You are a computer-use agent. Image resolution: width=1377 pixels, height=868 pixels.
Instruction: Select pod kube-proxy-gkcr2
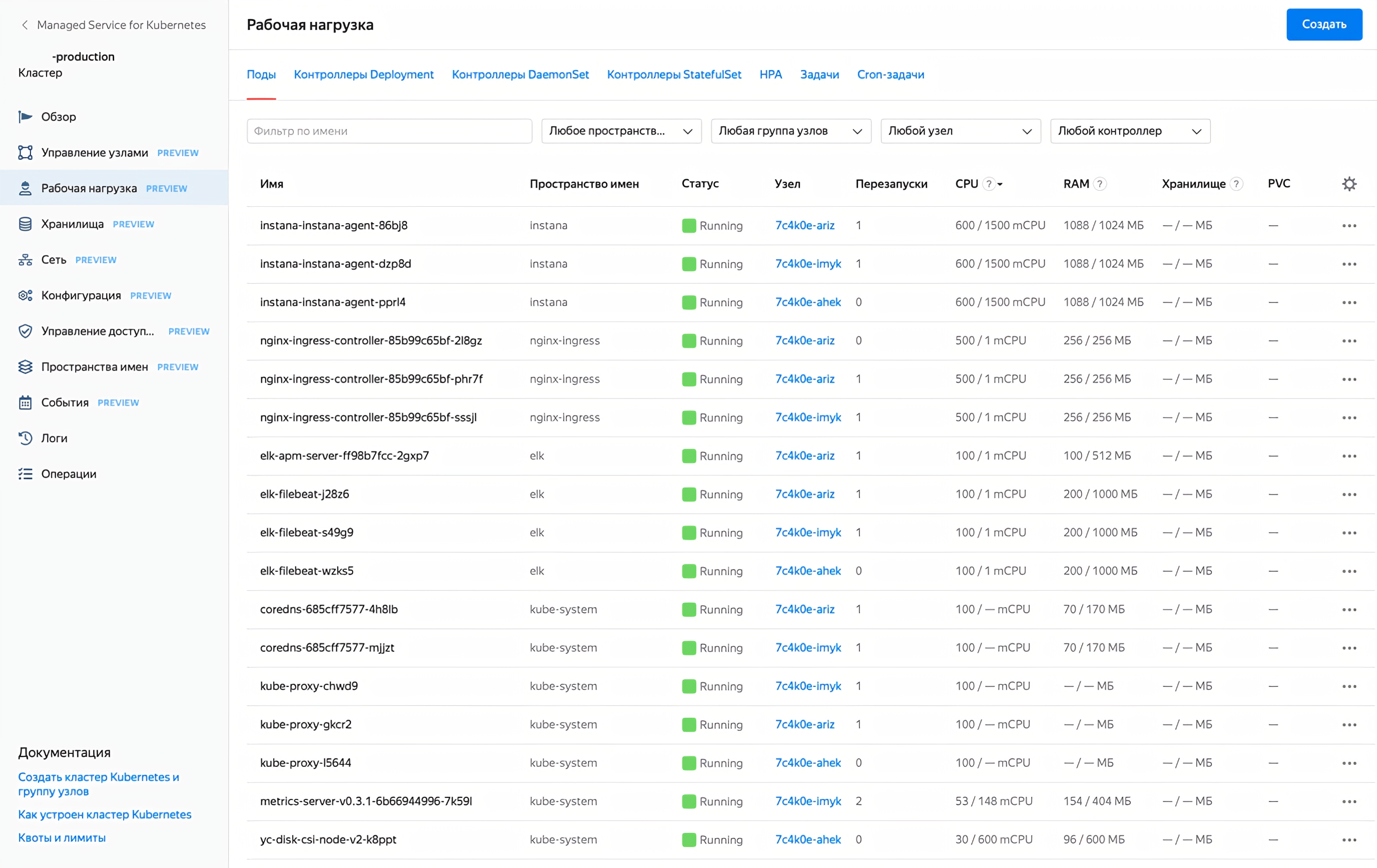click(x=306, y=724)
